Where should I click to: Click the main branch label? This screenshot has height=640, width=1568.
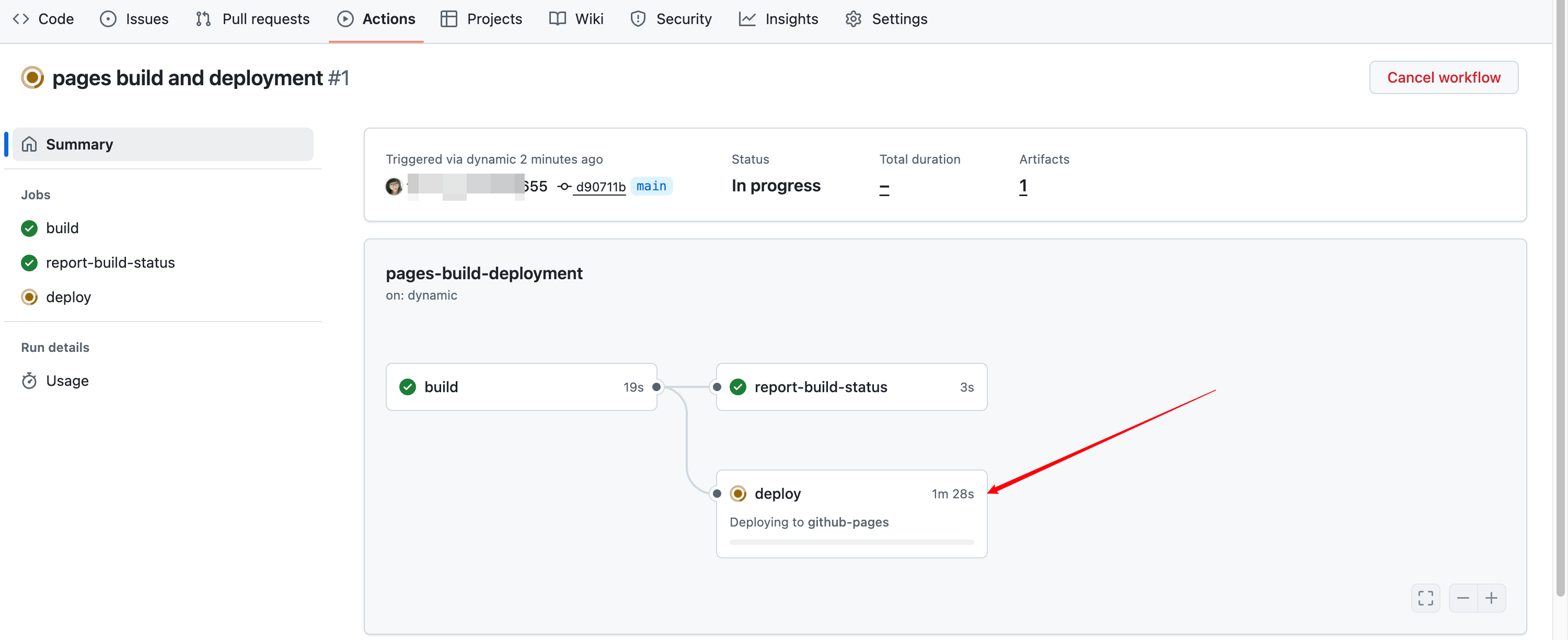[651, 186]
